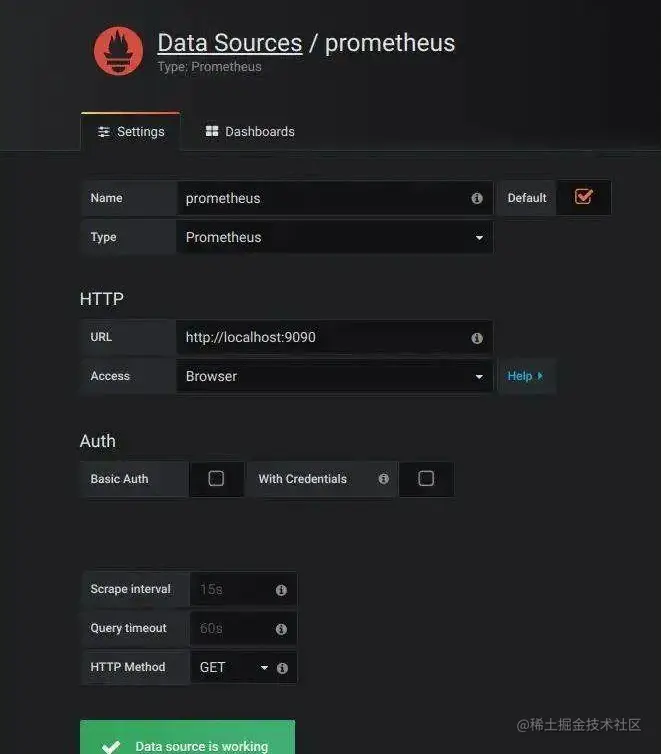The width and height of the screenshot is (663, 754).
Task: Switch to the Dashboards tab
Action: tap(250, 131)
